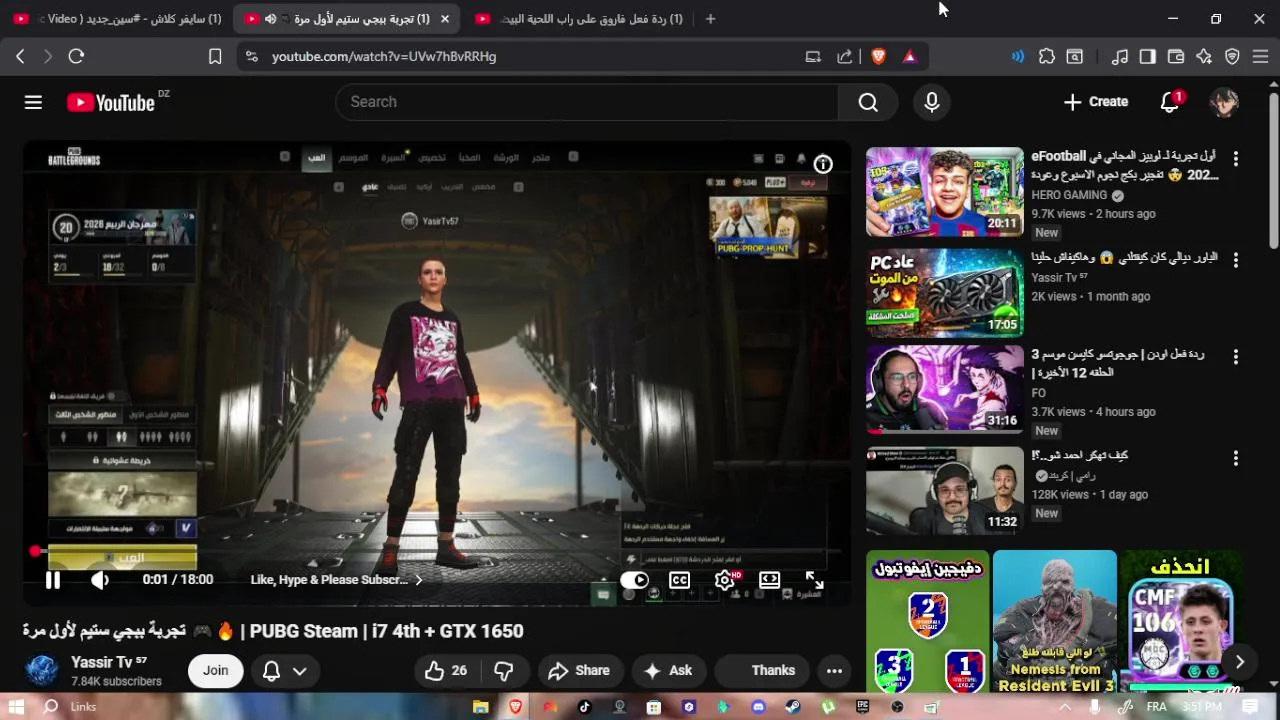The width and height of the screenshot is (1280, 720).
Task: Open the account avatar menu
Action: (x=1224, y=102)
